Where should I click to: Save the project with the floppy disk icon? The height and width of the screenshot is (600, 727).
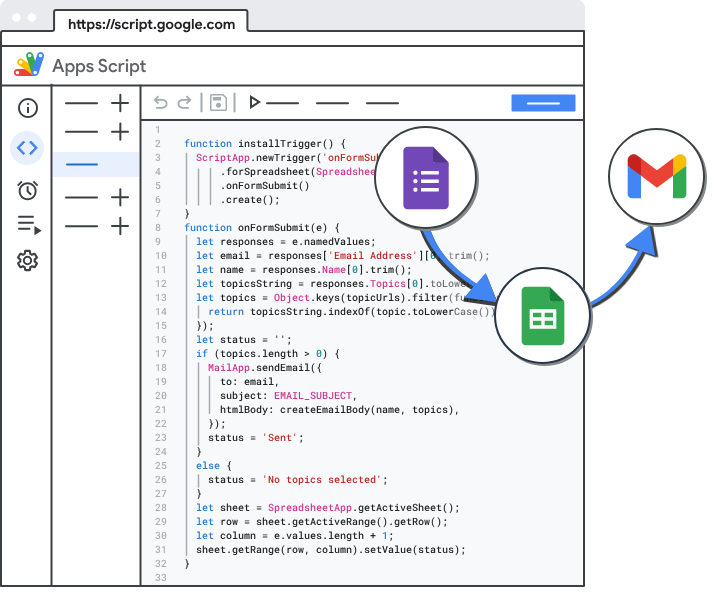pyautogui.click(x=218, y=102)
